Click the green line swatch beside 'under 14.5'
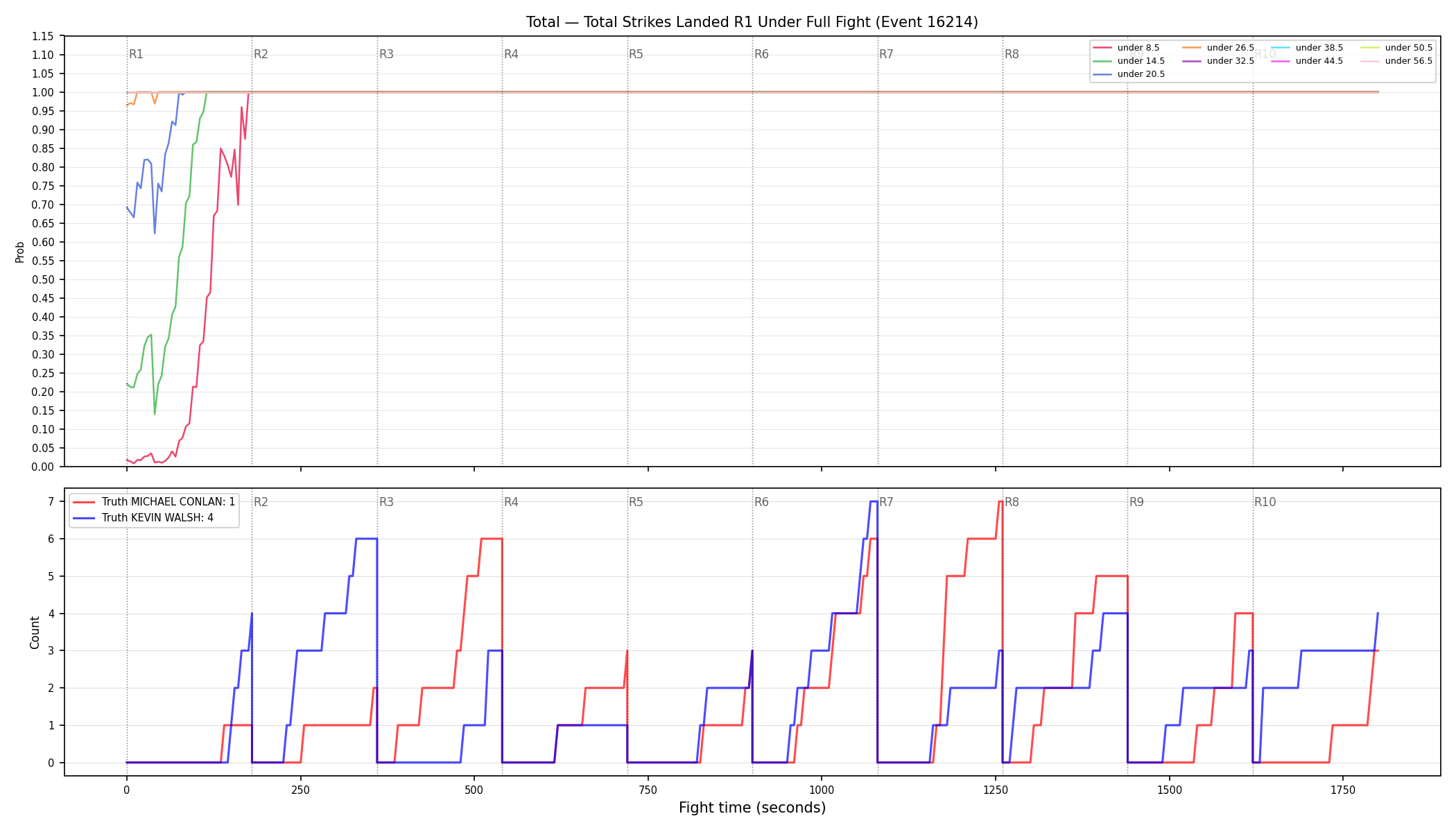 pyautogui.click(x=1102, y=61)
